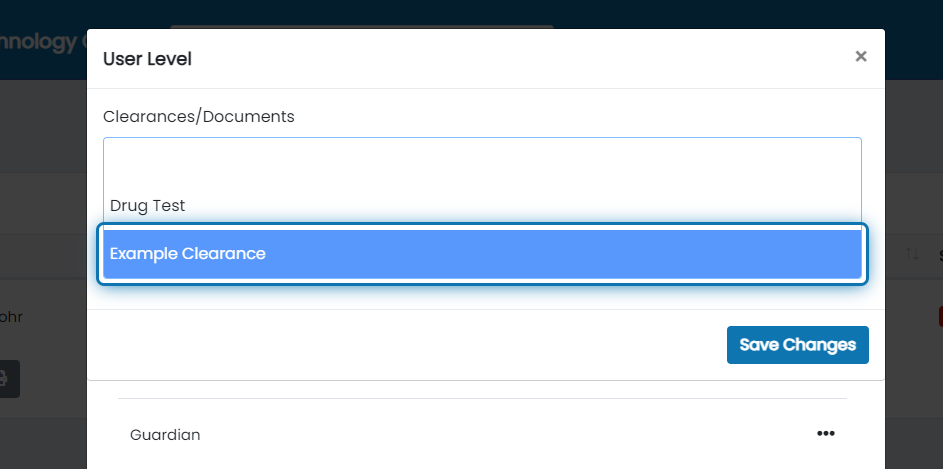Click the User Level dialog title

147,59
